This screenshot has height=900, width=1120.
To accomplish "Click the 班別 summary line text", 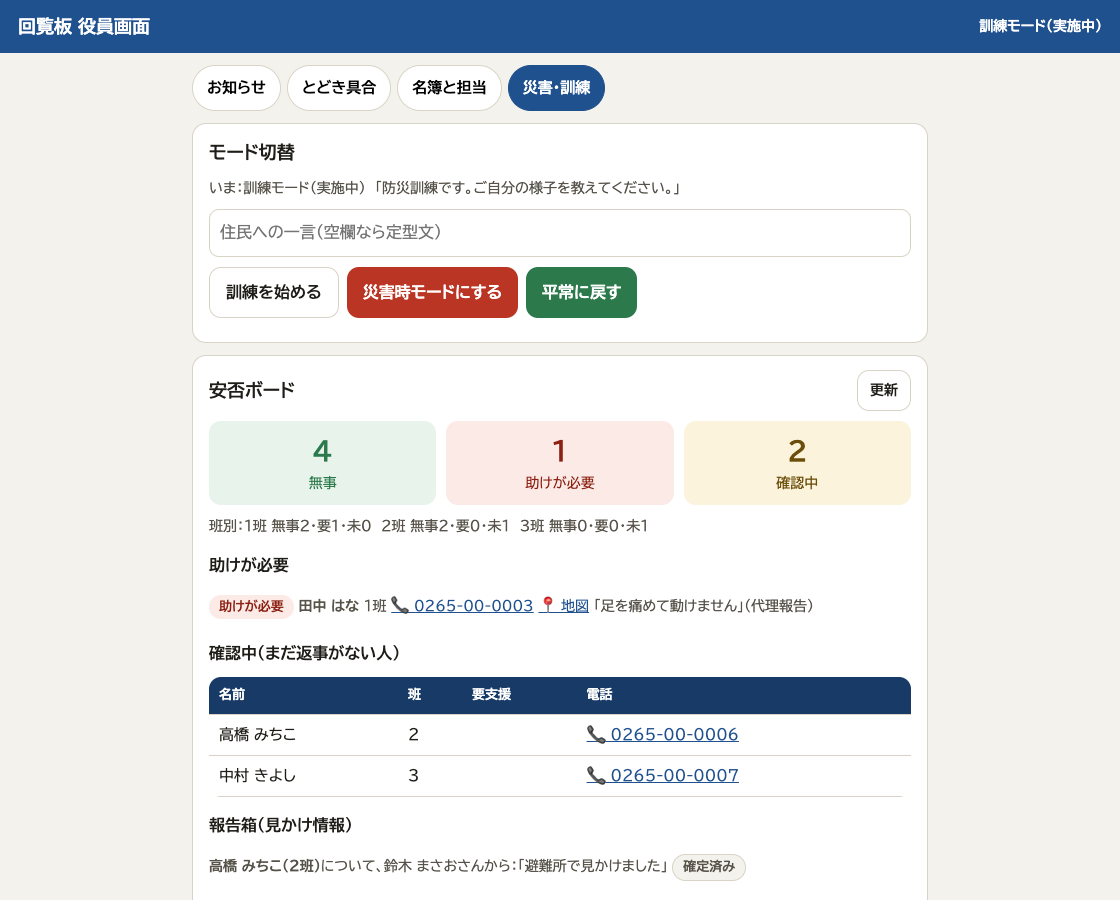I will pyautogui.click(x=429, y=526).
